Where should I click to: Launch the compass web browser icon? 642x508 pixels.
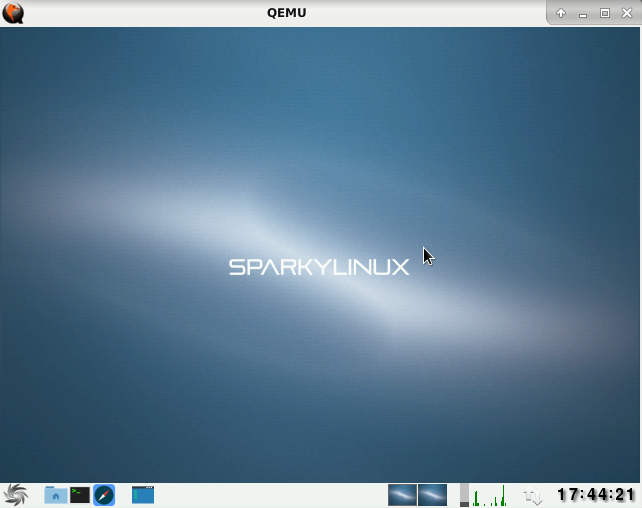(104, 495)
